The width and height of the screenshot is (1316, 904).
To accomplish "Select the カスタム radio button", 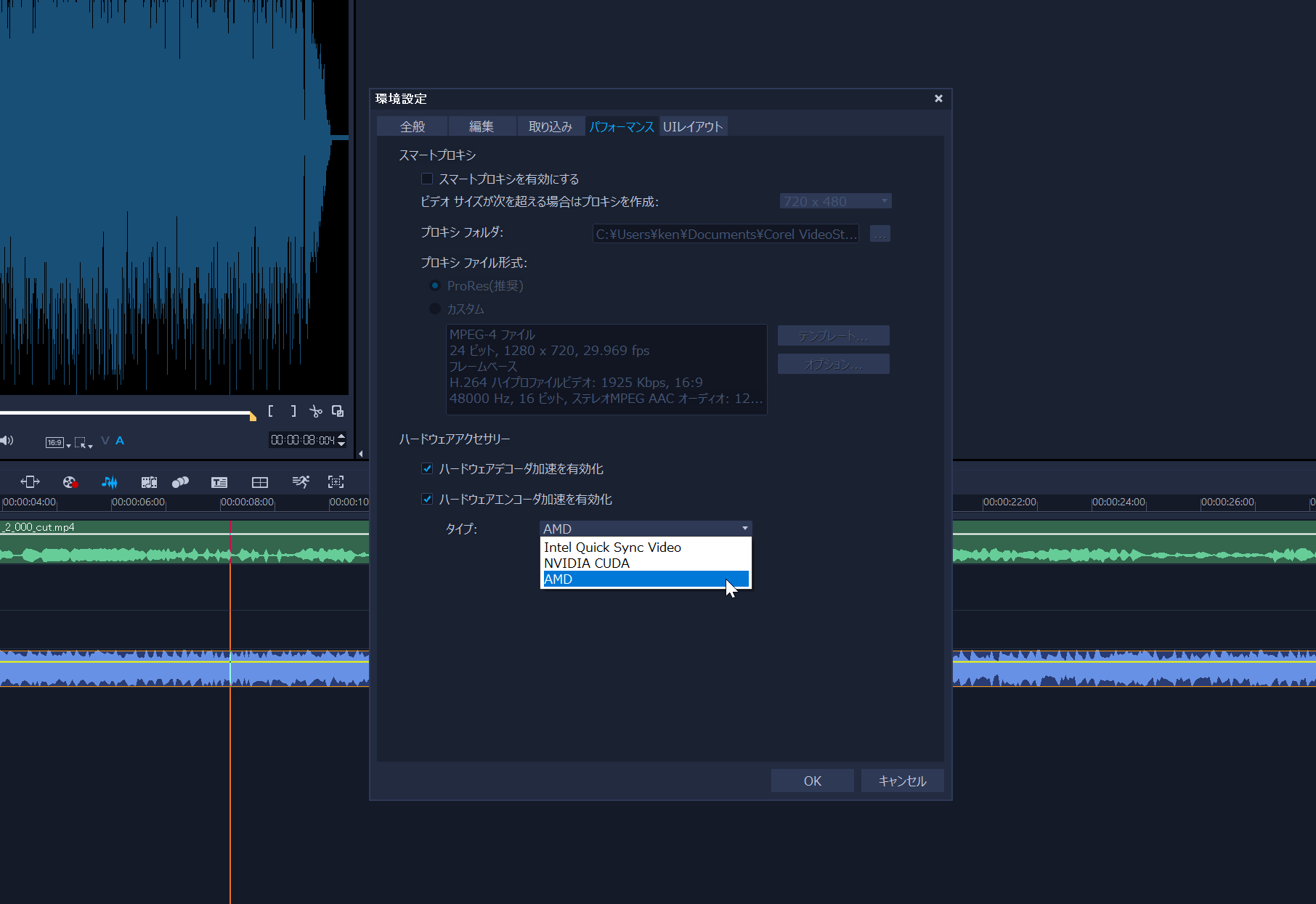I will [x=435, y=309].
